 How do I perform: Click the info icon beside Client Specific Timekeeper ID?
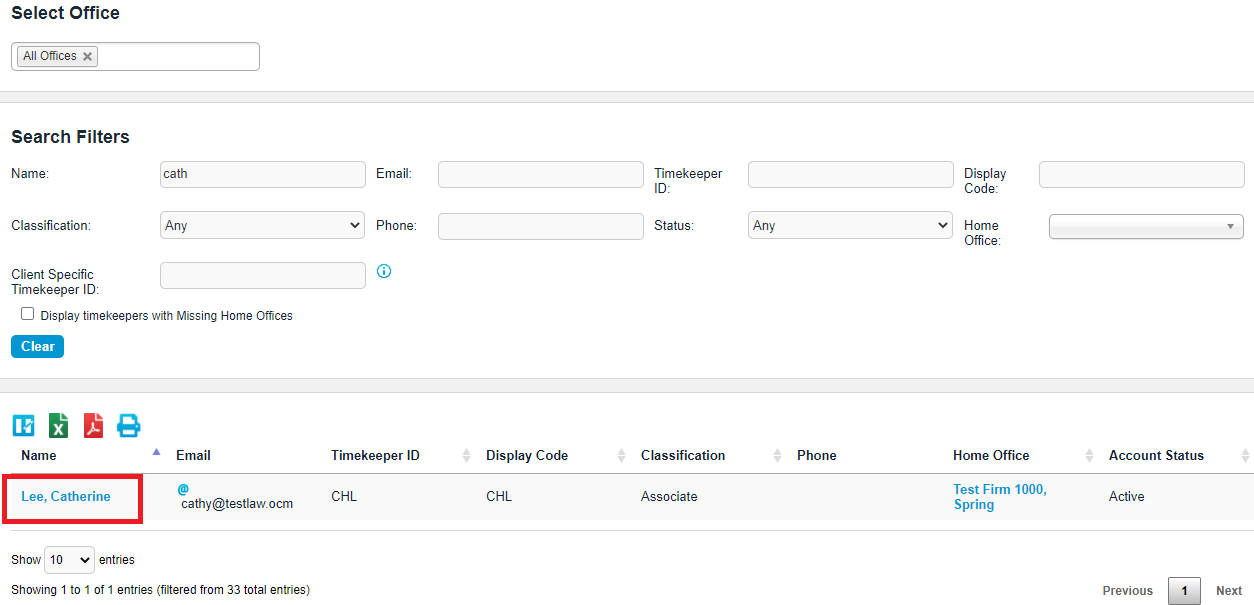coord(384,271)
